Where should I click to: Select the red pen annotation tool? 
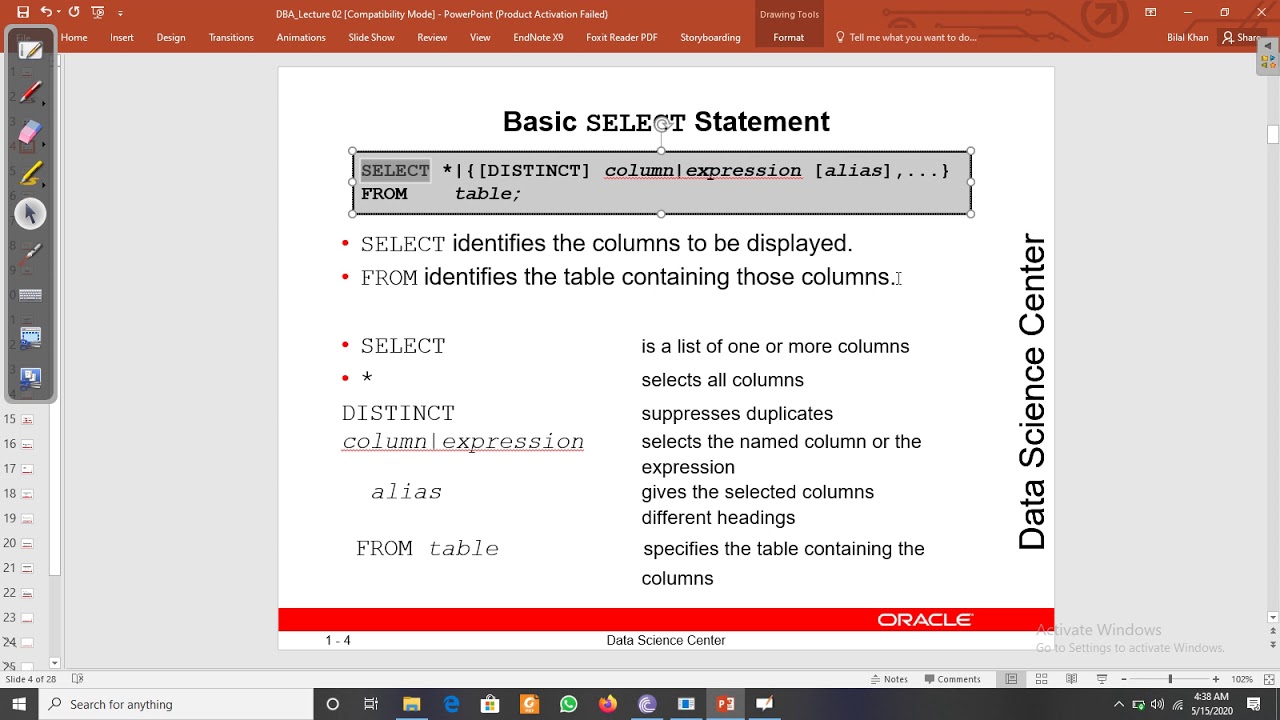pyautogui.click(x=30, y=93)
